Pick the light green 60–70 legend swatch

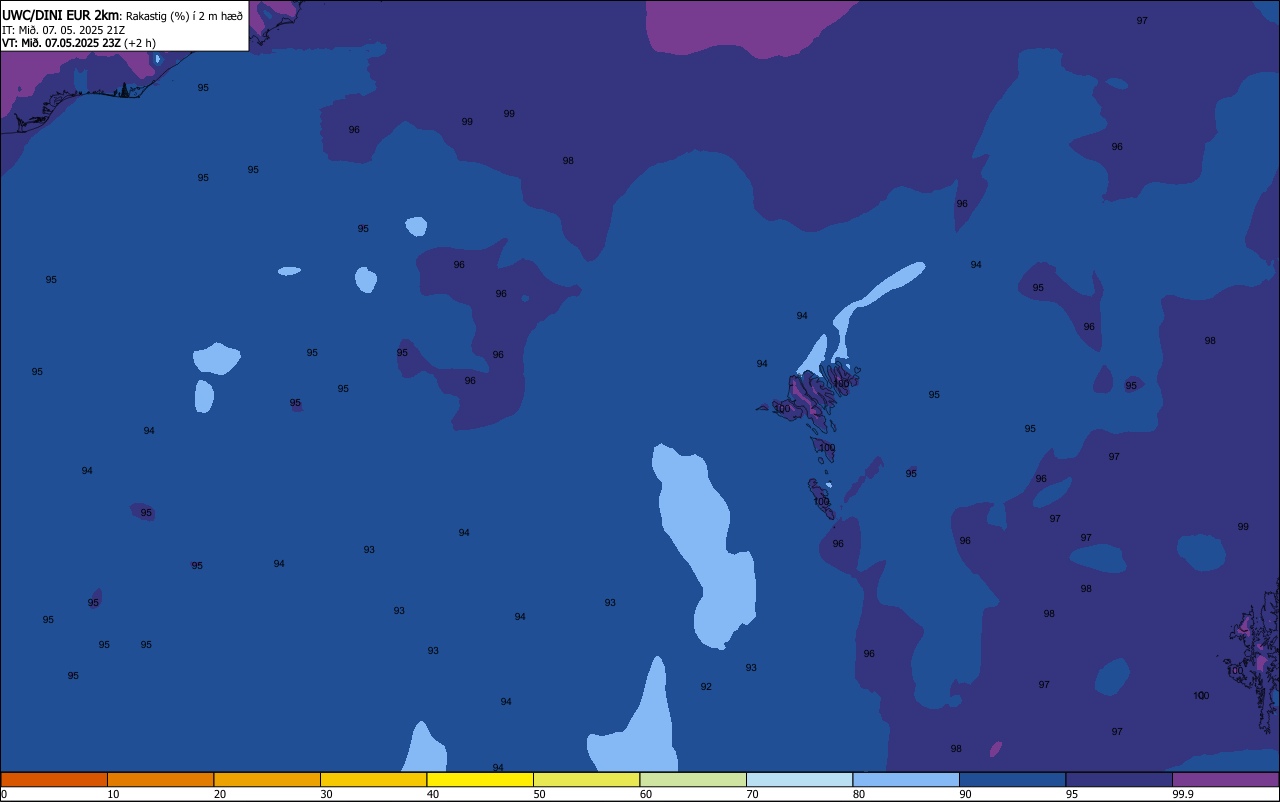(693, 779)
